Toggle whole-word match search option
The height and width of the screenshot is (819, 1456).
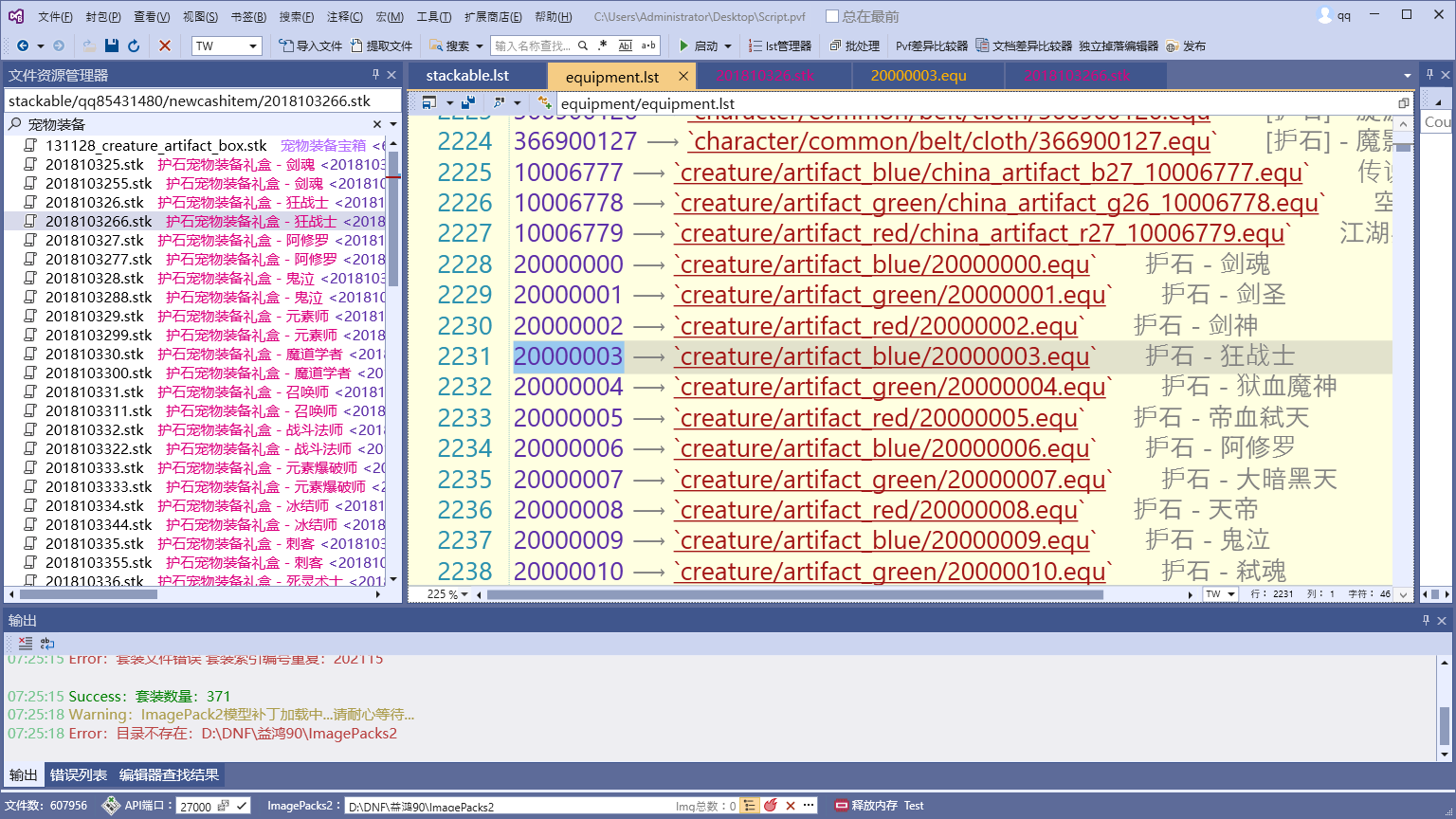coord(625,45)
